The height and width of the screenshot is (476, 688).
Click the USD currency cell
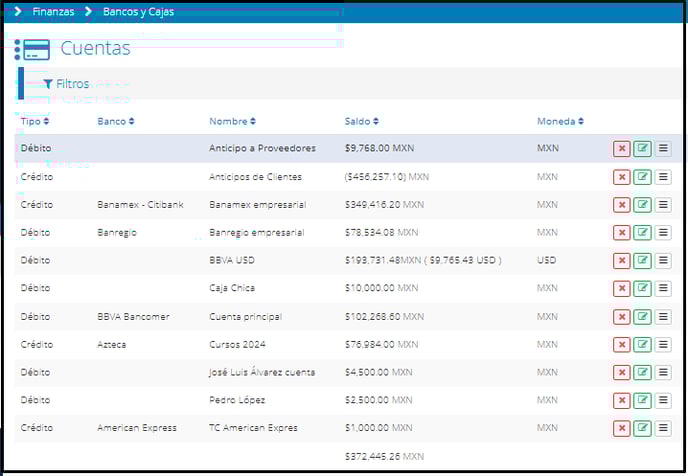tap(546, 260)
